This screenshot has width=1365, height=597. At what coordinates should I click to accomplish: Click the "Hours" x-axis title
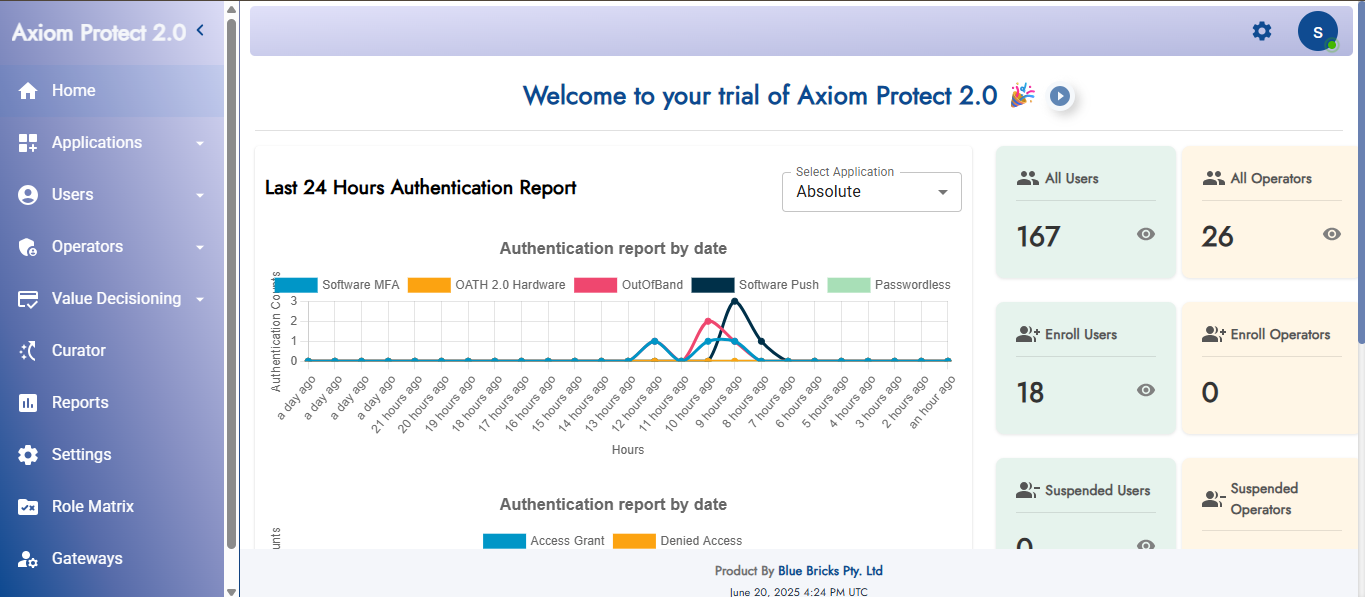coord(628,450)
